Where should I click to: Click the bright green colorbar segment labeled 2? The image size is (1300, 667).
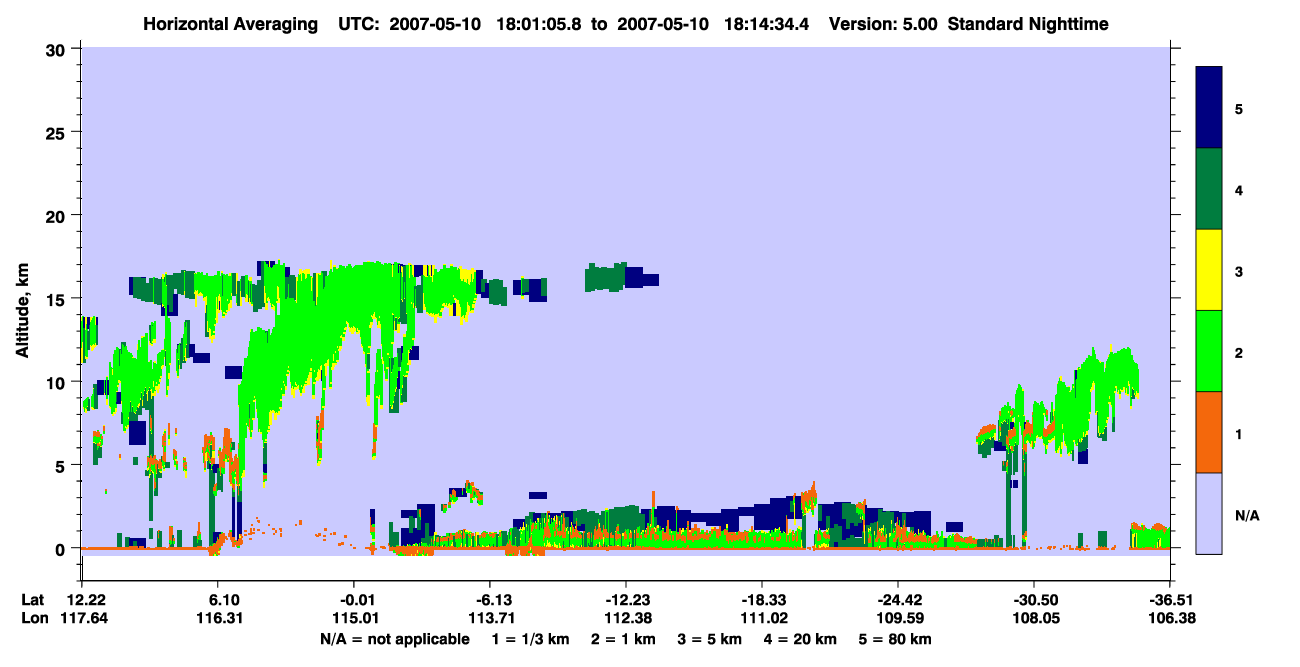pyautogui.click(x=1209, y=351)
